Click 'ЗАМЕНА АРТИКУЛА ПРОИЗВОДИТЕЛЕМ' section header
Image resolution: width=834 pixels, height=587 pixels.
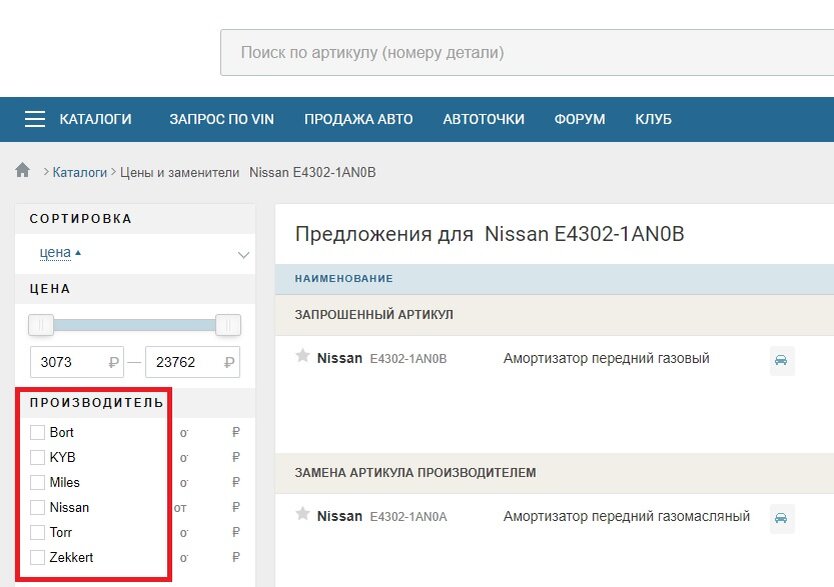tap(415, 473)
